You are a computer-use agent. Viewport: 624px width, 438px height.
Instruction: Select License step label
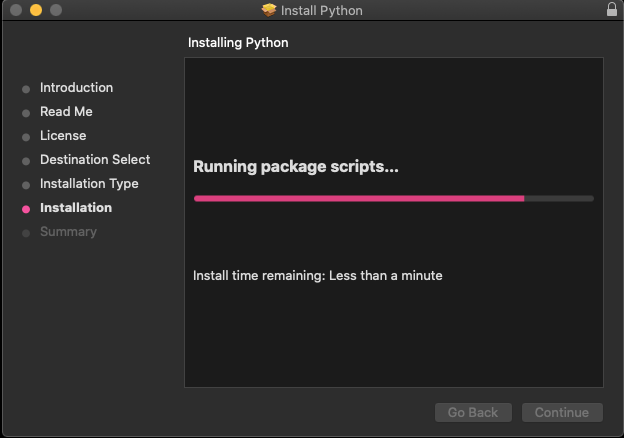[x=63, y=136]
